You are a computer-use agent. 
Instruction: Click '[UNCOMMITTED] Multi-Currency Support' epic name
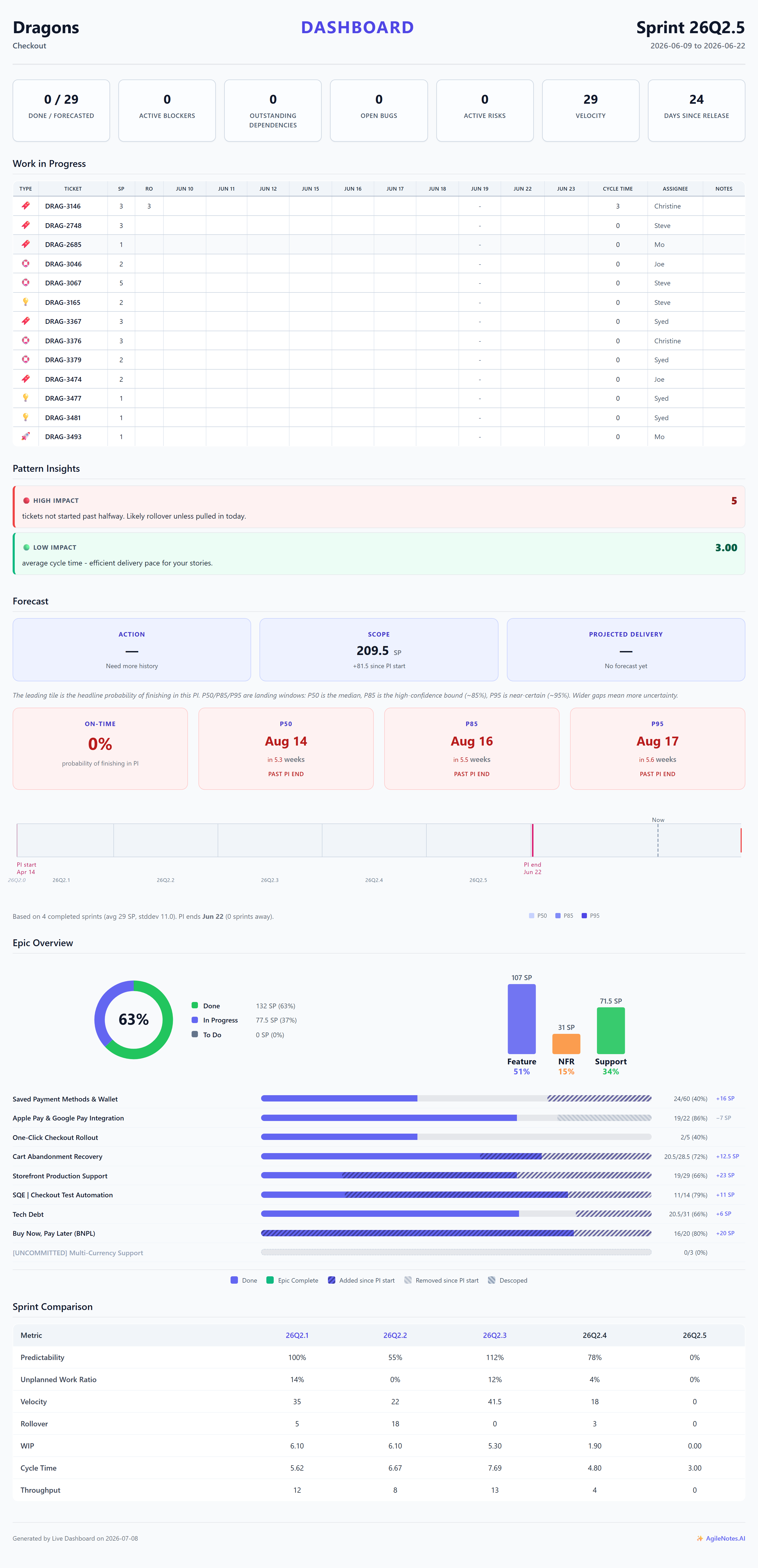click(x=78, y=1253)
